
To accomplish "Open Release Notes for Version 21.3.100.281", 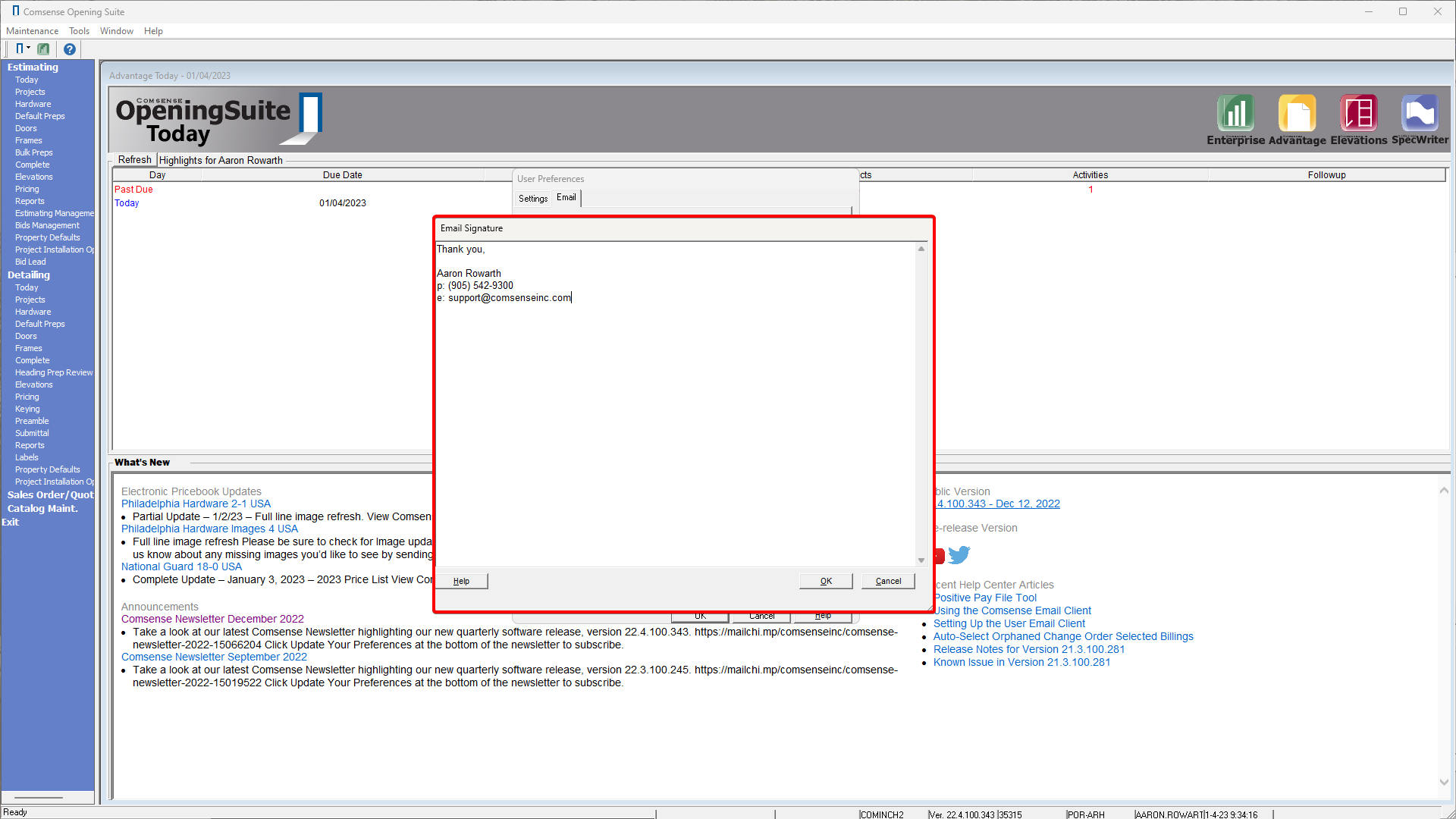I will point(1029,649).
